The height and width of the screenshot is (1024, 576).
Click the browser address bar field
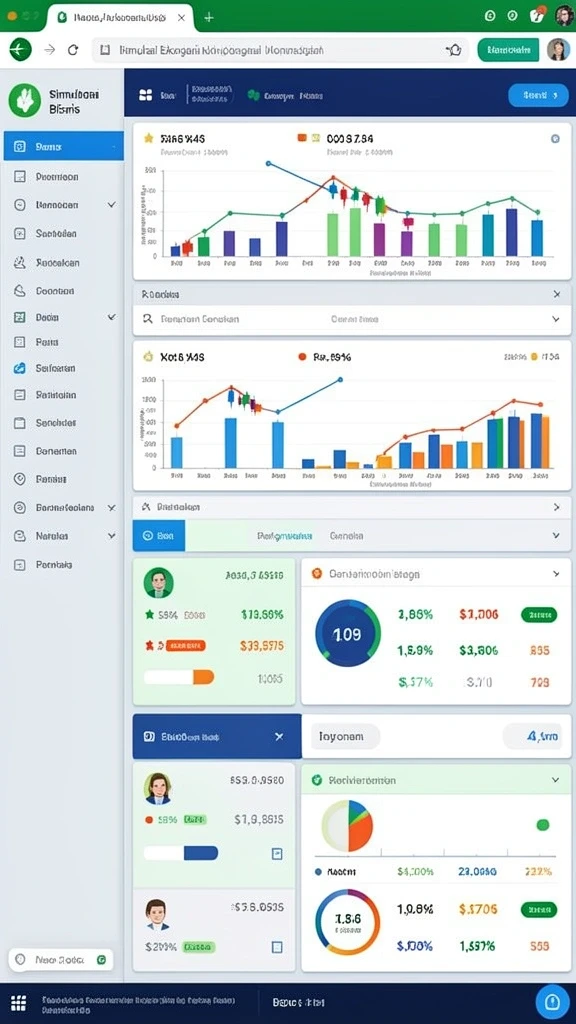[x=281, y=50]
